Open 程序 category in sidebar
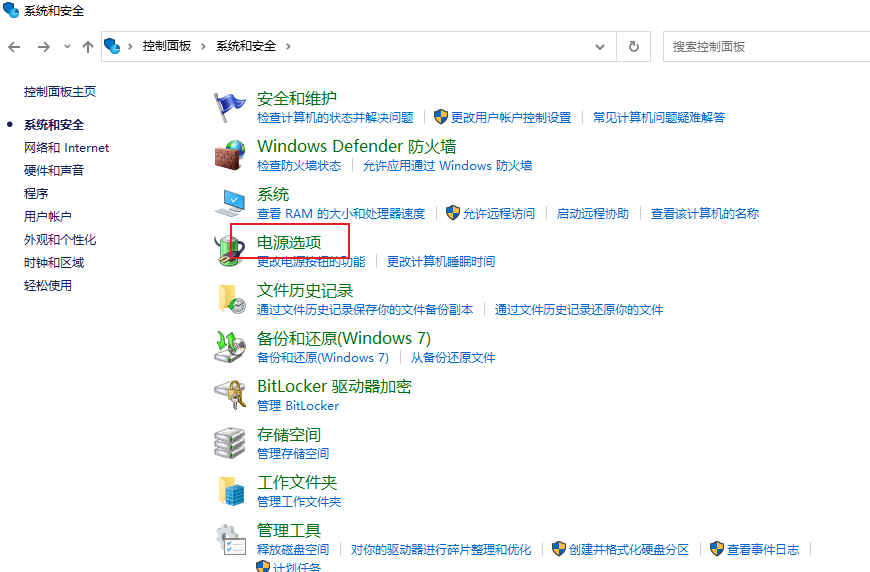 pyautogui.click(x=36, y=194)
